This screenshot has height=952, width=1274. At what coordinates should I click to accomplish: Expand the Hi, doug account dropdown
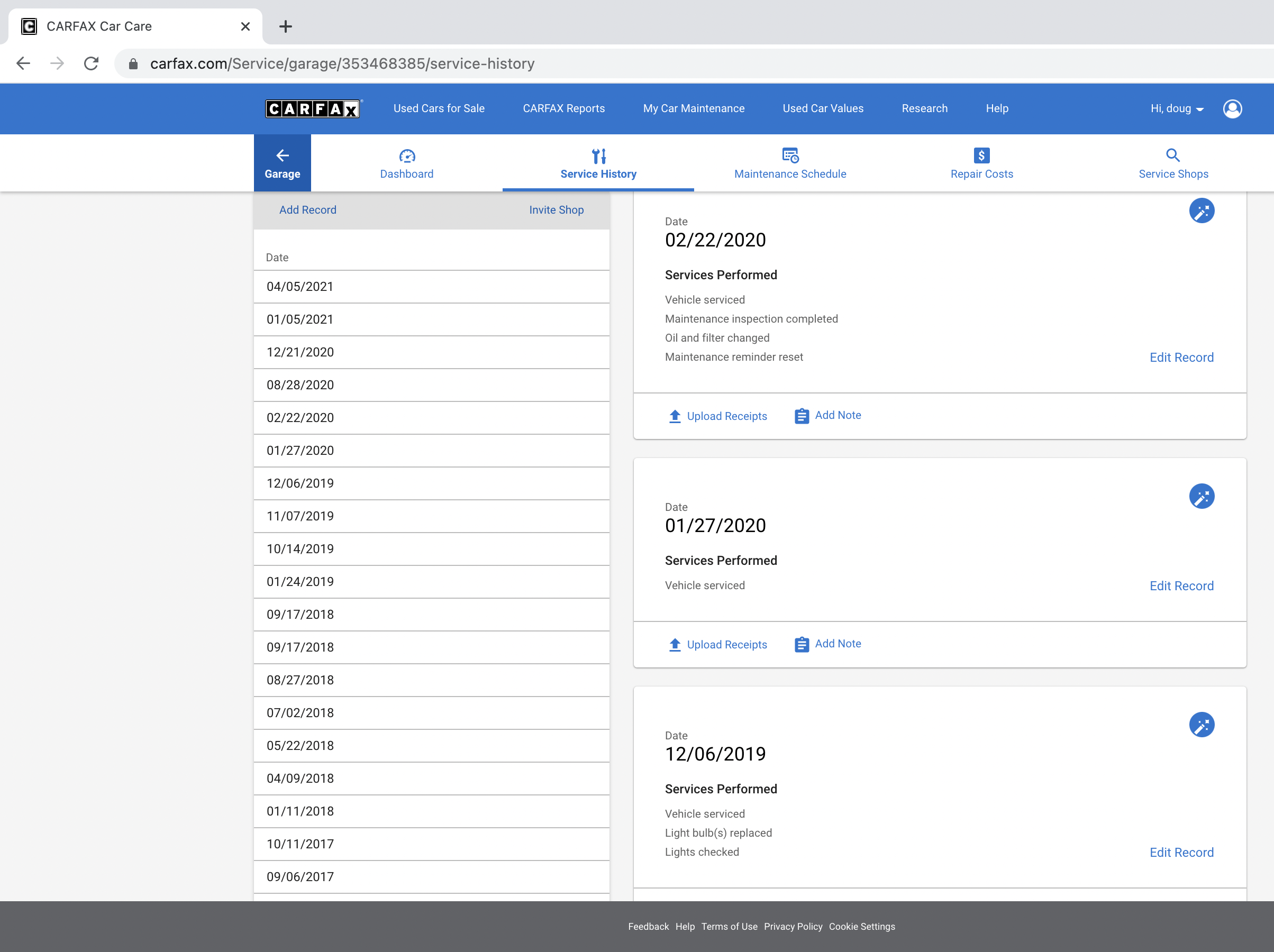click(1177, 108)
